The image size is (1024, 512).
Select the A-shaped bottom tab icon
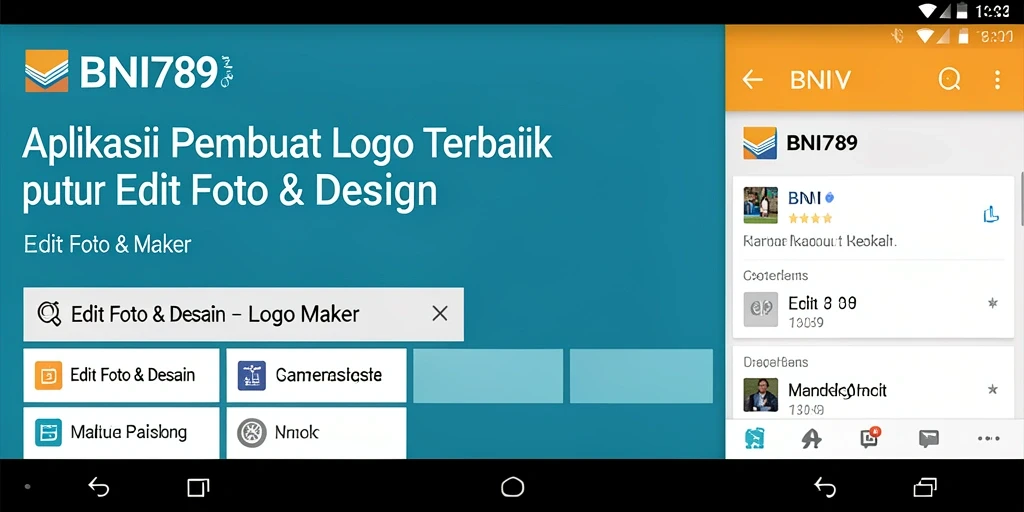coord(811,439)
